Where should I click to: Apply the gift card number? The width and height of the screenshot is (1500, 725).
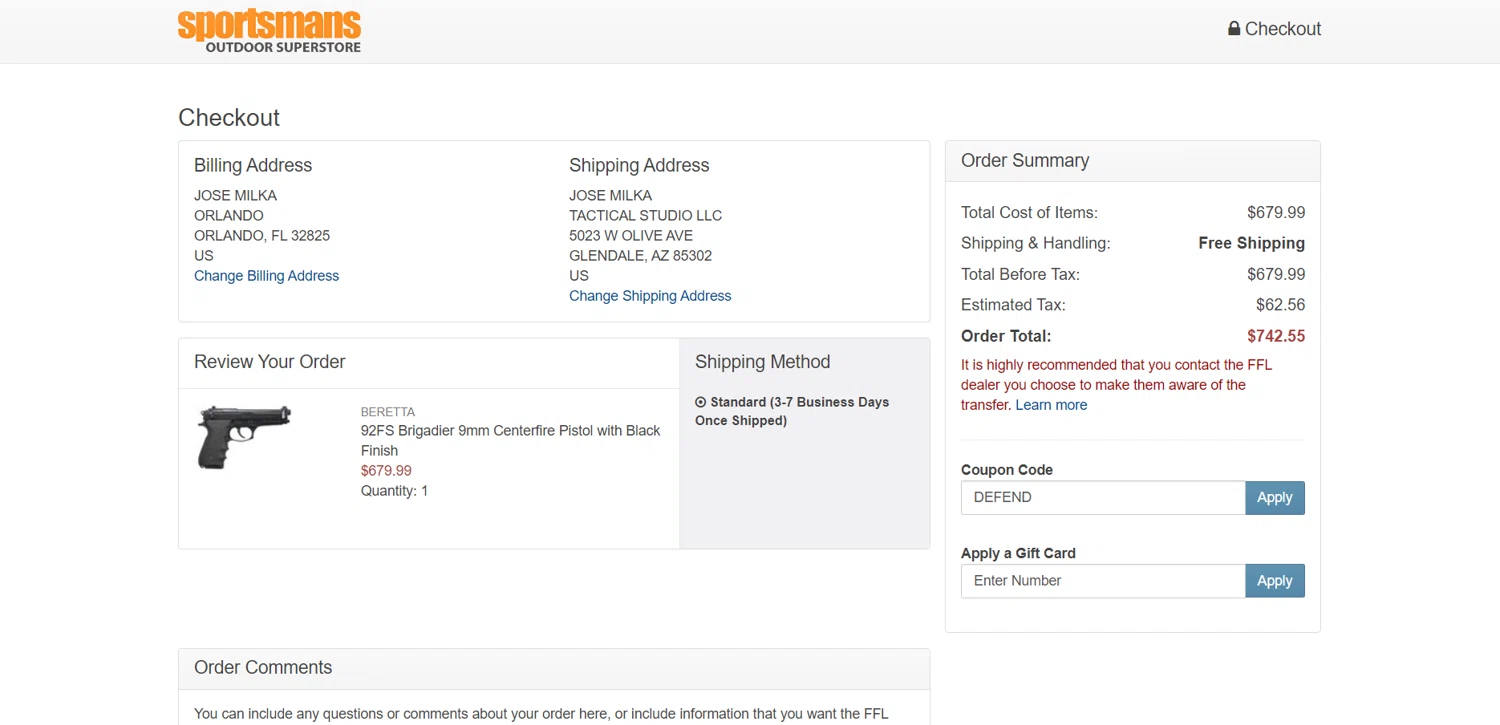(1274, 581)
